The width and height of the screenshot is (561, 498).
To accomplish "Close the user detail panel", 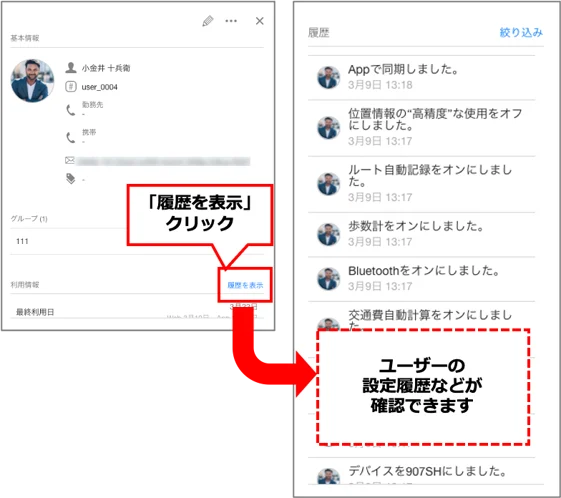I will click(x=260, y=21).
